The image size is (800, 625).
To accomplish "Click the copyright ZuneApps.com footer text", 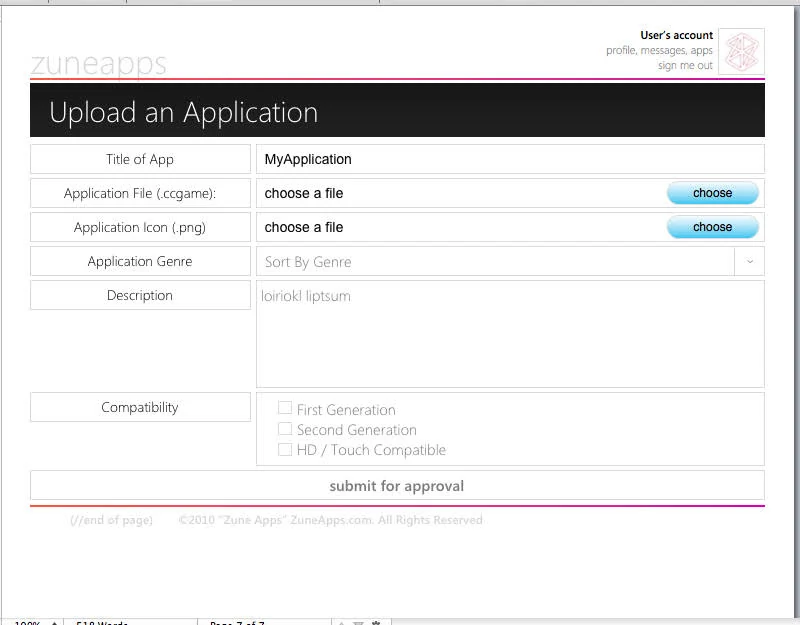I will click(331, 520).
